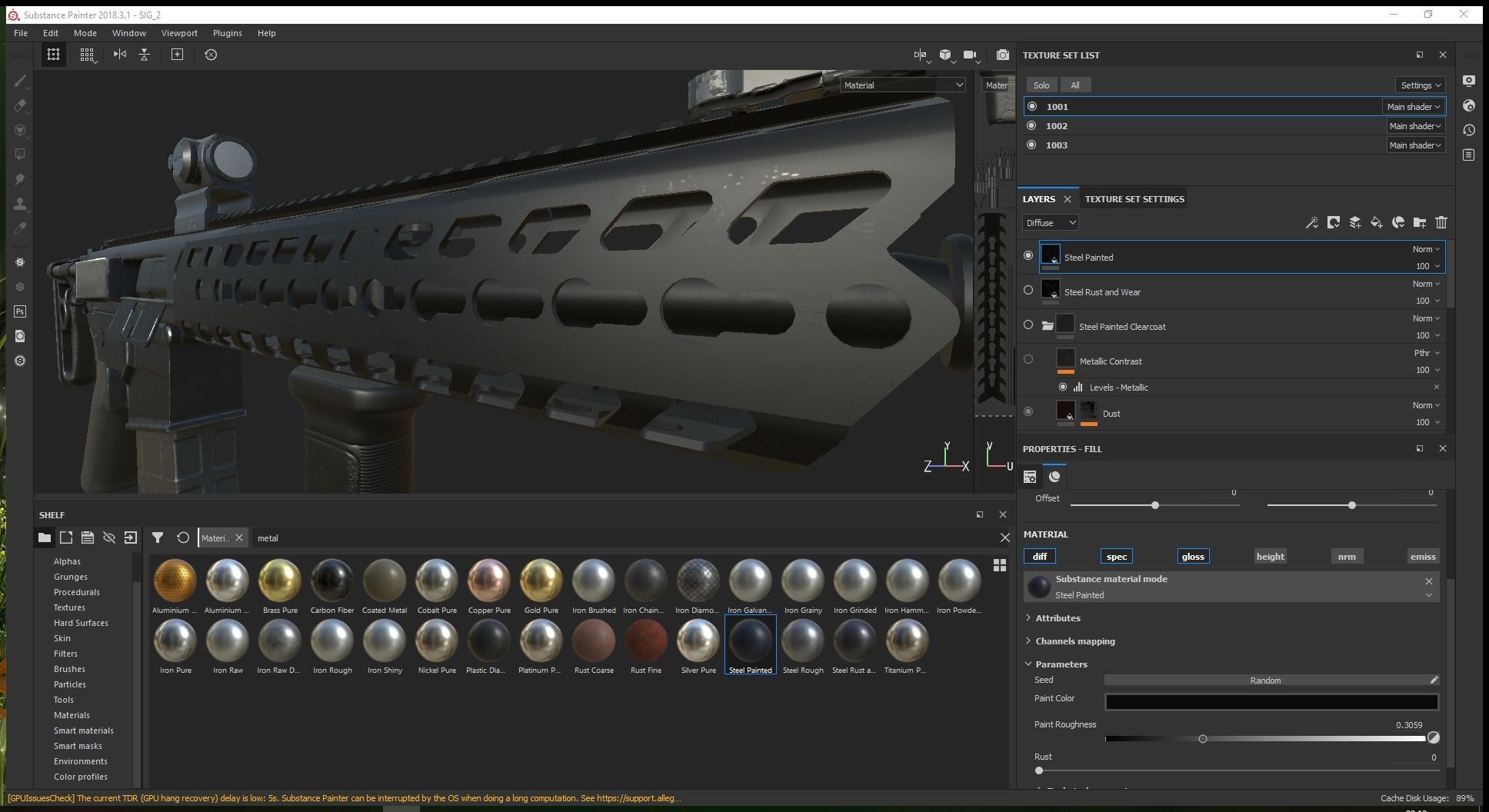1489x812 pixels.
Task: Delete layer with the trash icon
Action: pos(1441,223)
